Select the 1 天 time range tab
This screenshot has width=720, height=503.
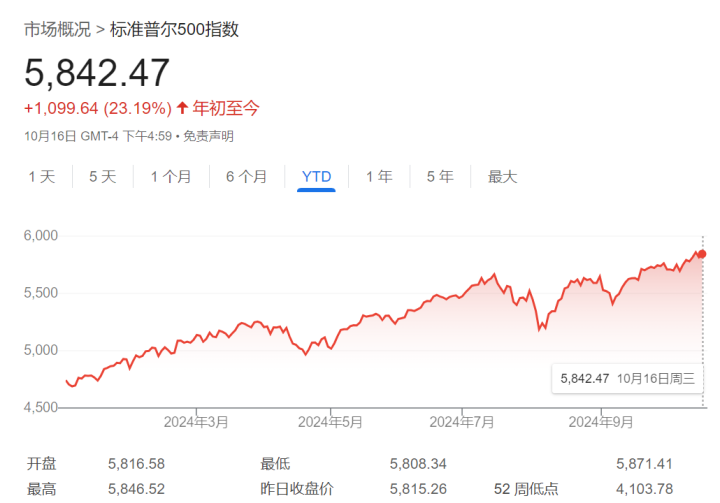(x=42, y=176)
